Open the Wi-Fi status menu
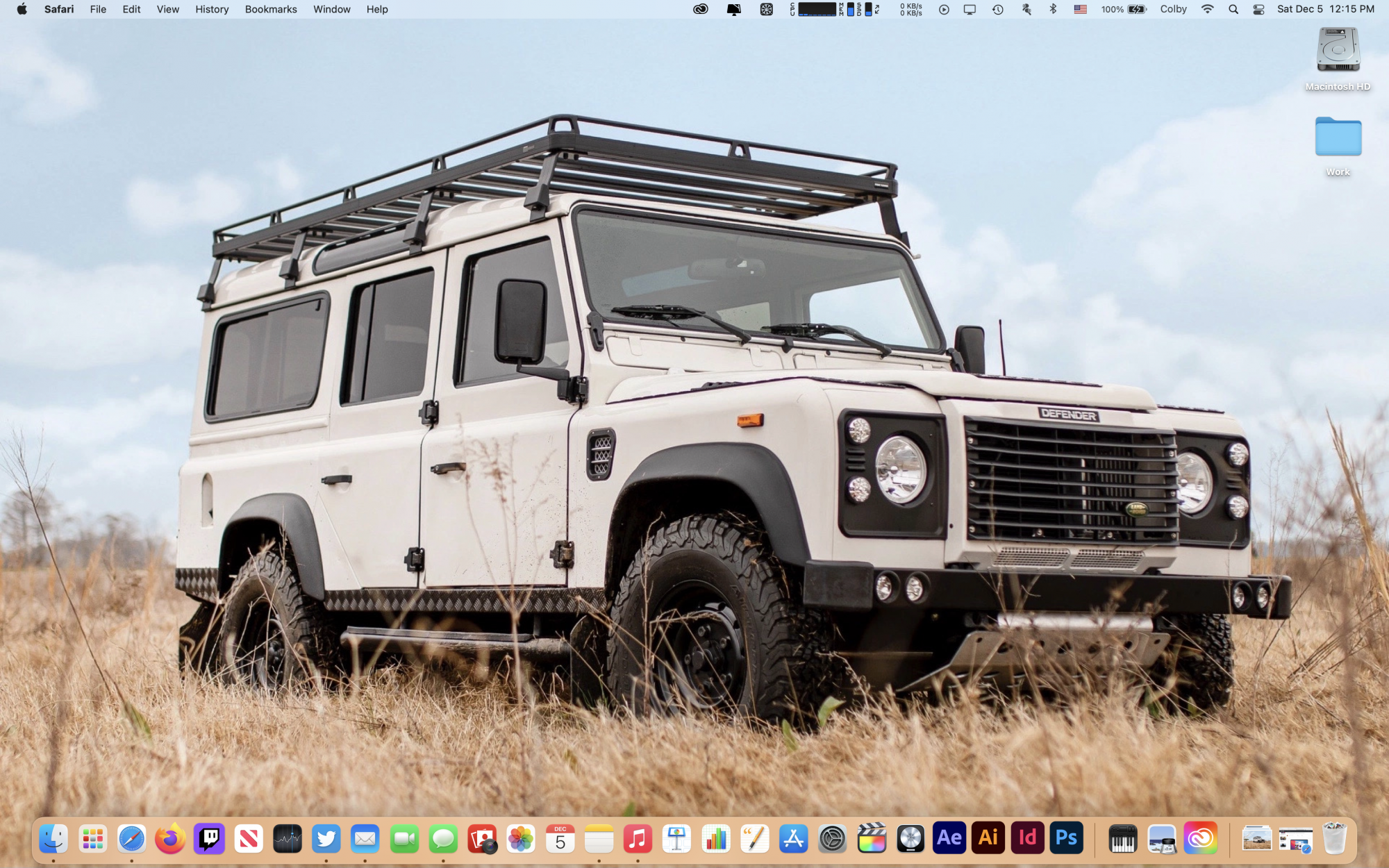Viewport: 1389px width, 868px height. 1208,9
